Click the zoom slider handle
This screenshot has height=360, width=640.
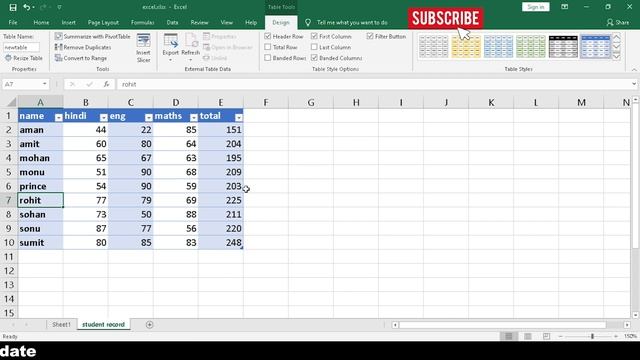[592, 336]
